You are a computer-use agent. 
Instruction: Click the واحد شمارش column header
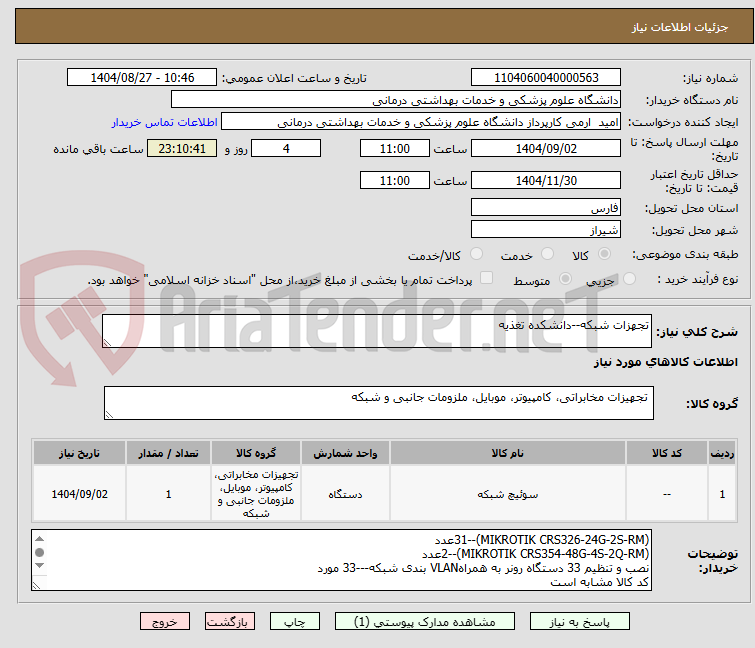pos(345,453)
